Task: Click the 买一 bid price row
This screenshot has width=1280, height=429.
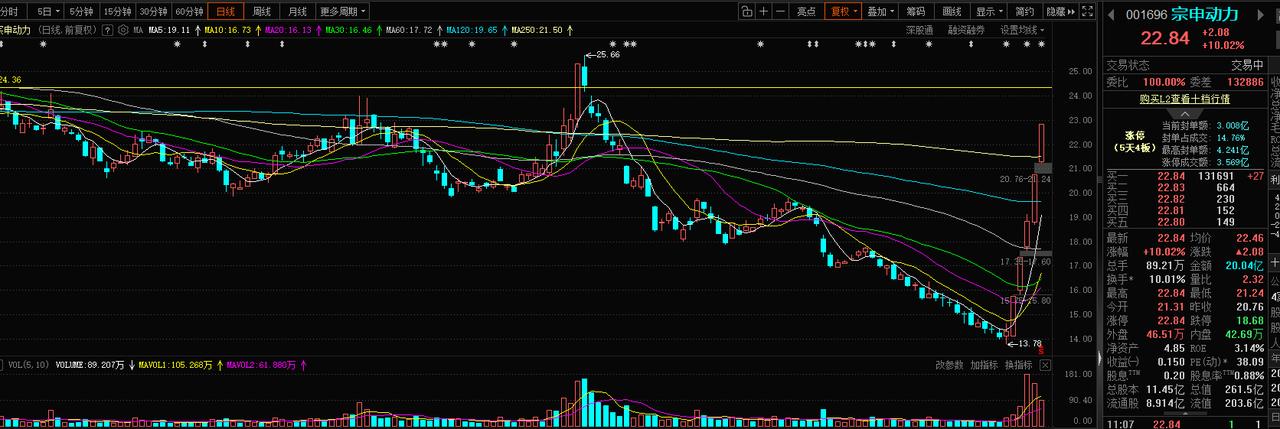Action: click(x=1184, y=174)
